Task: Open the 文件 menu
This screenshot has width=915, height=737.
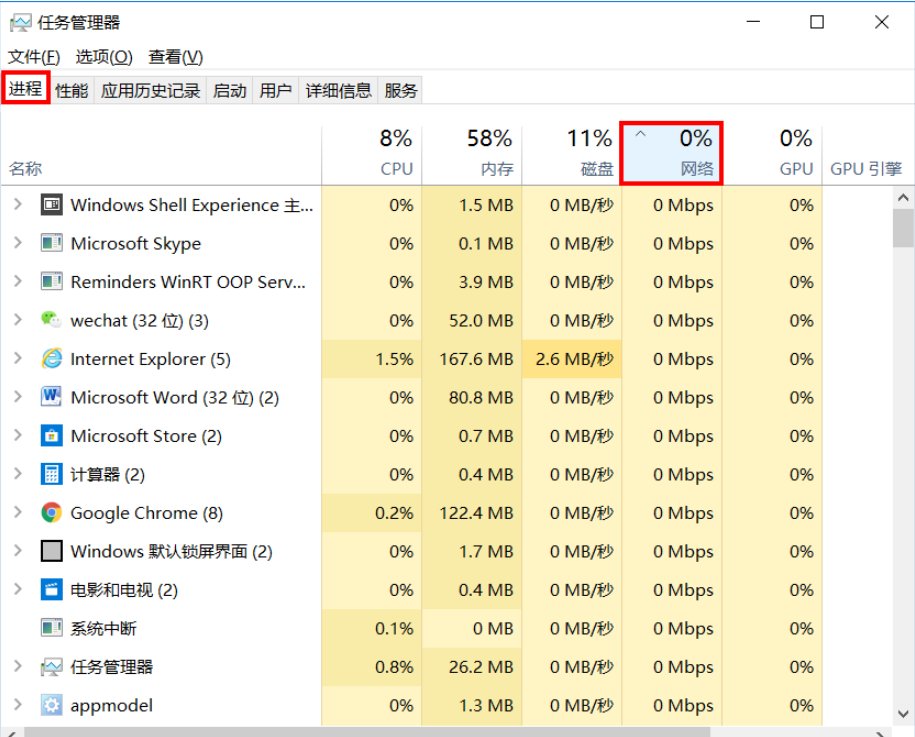Action: (32, 56)
